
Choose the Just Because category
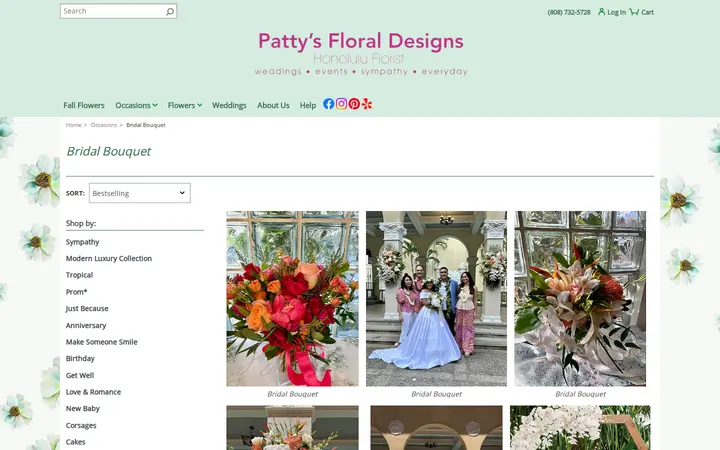(x=87, y=309)
